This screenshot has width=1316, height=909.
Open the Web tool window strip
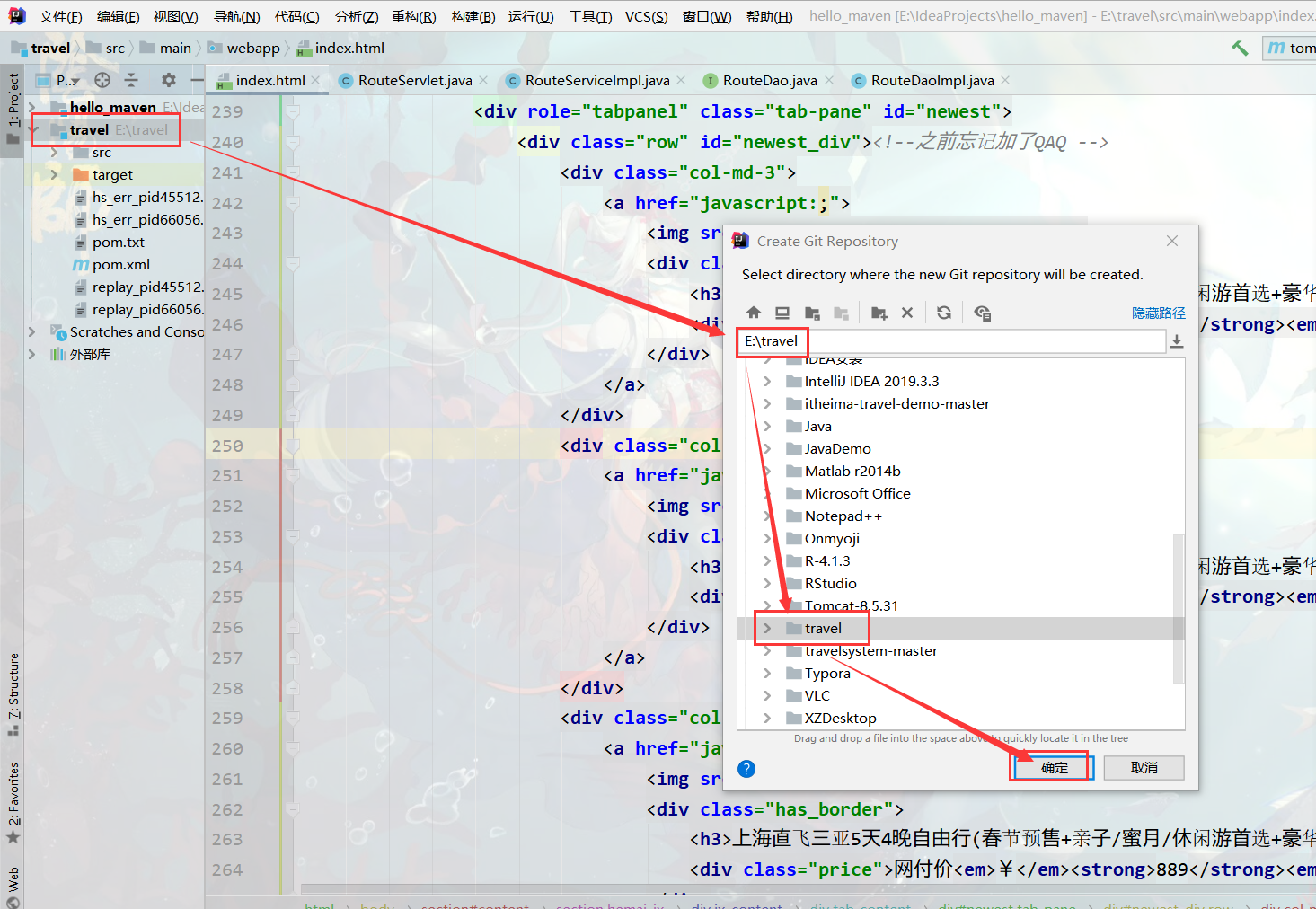click(x=13, y=886)
